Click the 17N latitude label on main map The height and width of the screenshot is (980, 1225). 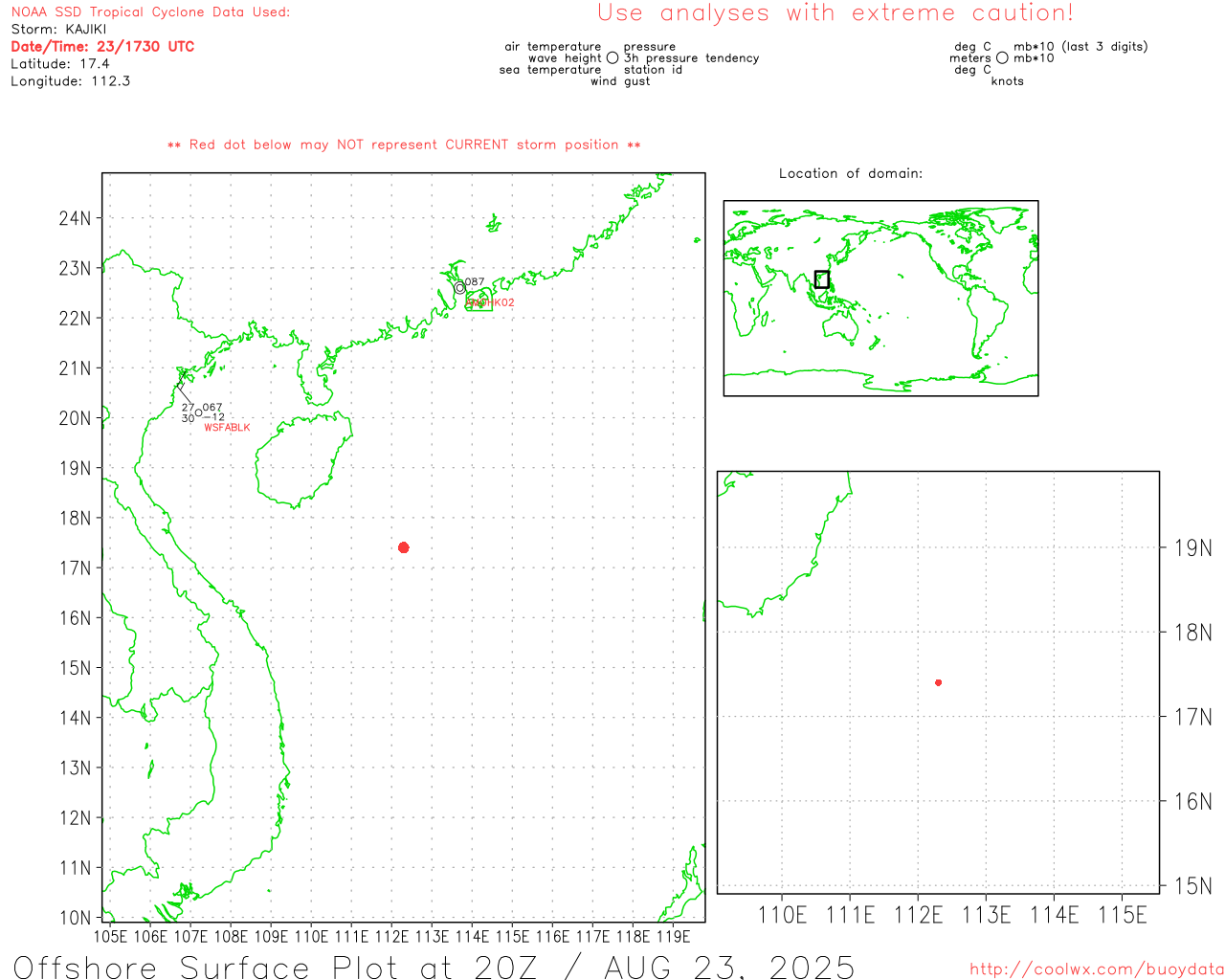click(x=75, y=568)
